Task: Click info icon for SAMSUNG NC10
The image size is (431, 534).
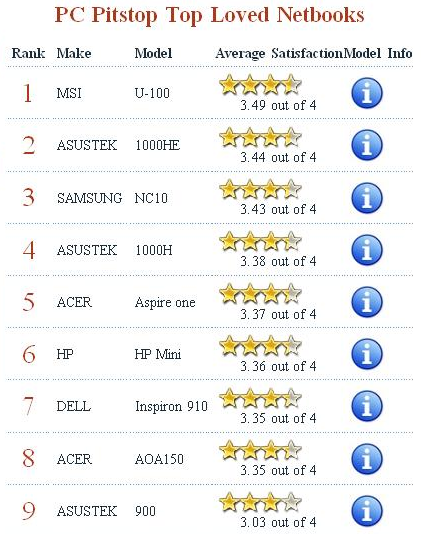Action: pyautogui.click(x=367, y=198)
